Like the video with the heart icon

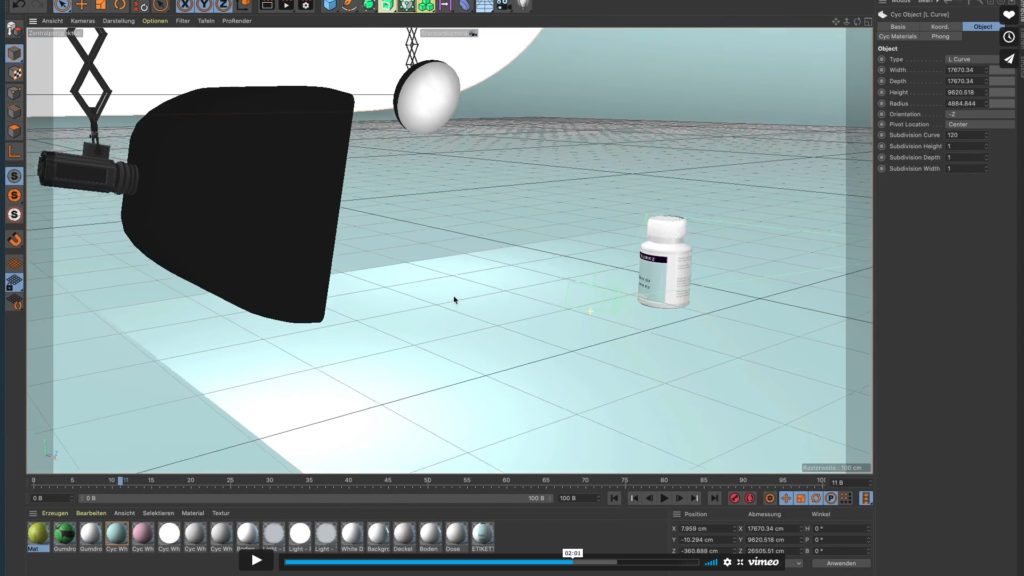(1008, 15)
